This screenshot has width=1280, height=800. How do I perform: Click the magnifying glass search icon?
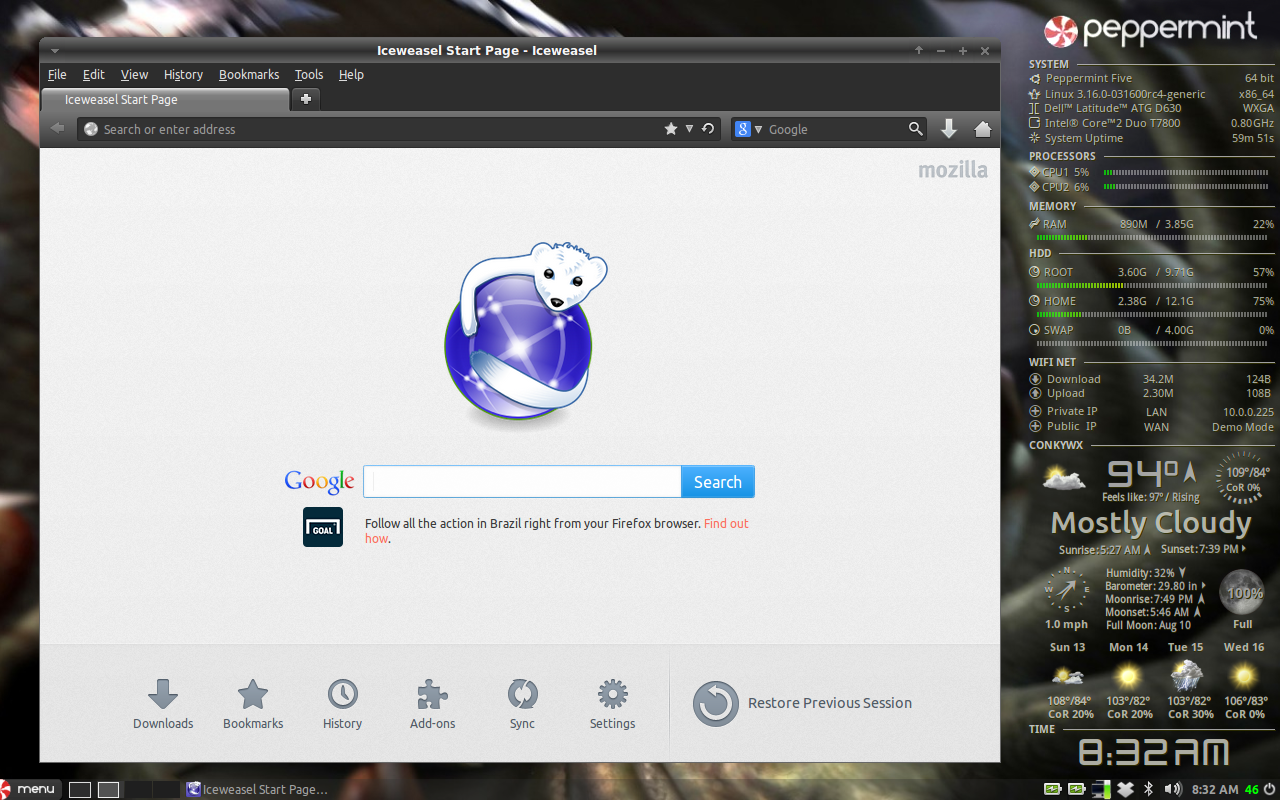point(916,129)
